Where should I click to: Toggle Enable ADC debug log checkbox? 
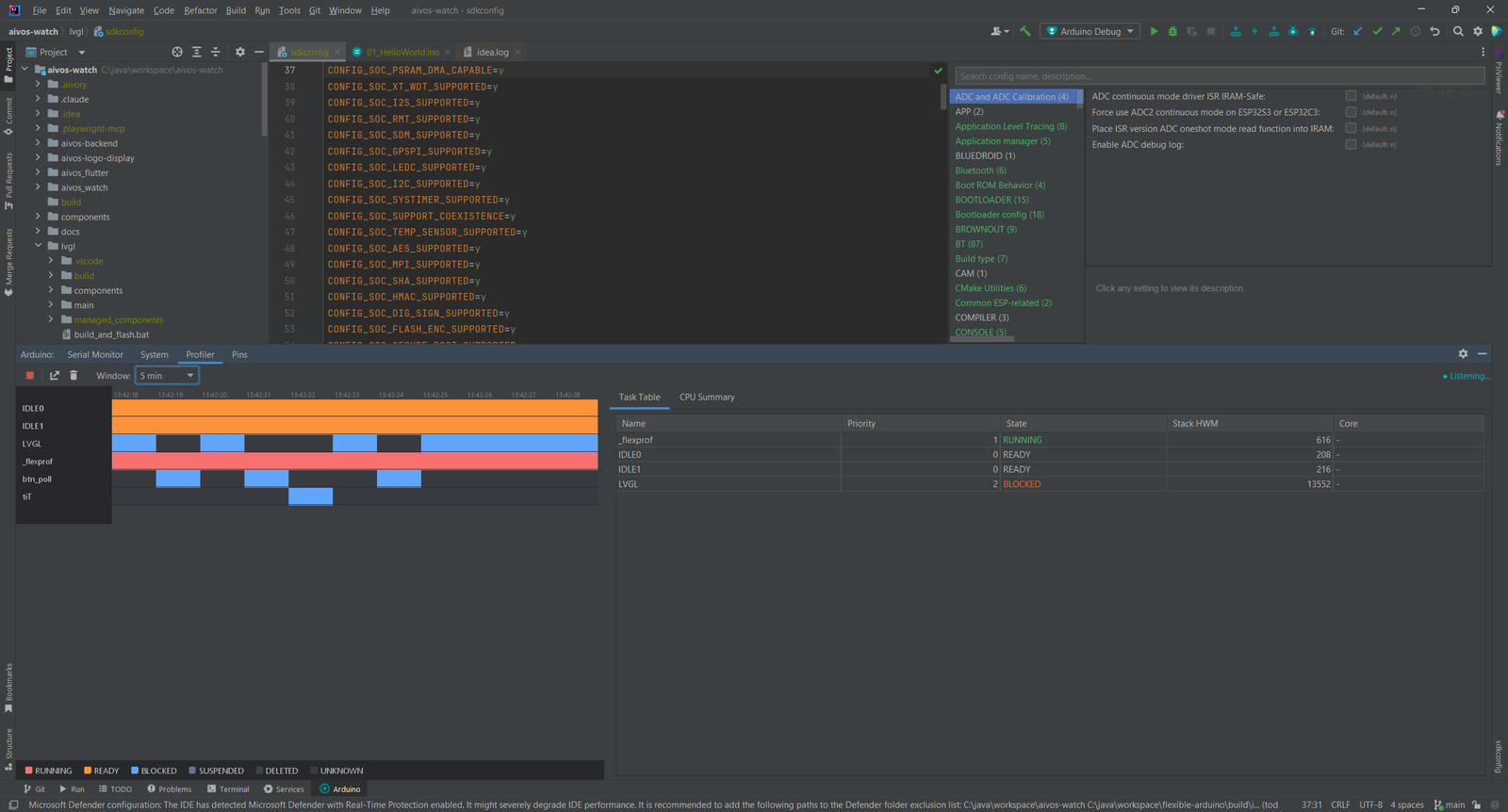(x=1351, y=143)
